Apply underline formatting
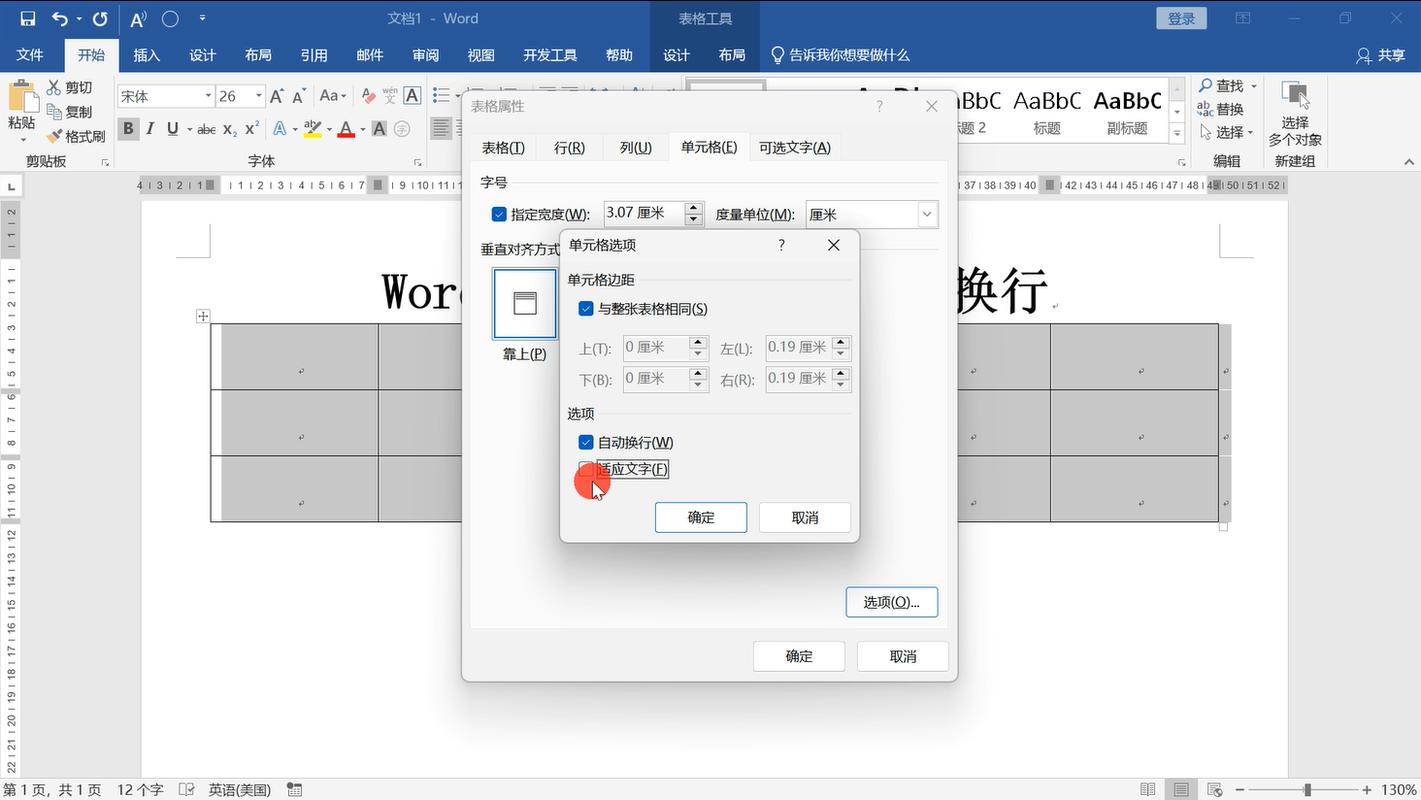This screenshot has width=1421, height=800. (x=172, y=128)
